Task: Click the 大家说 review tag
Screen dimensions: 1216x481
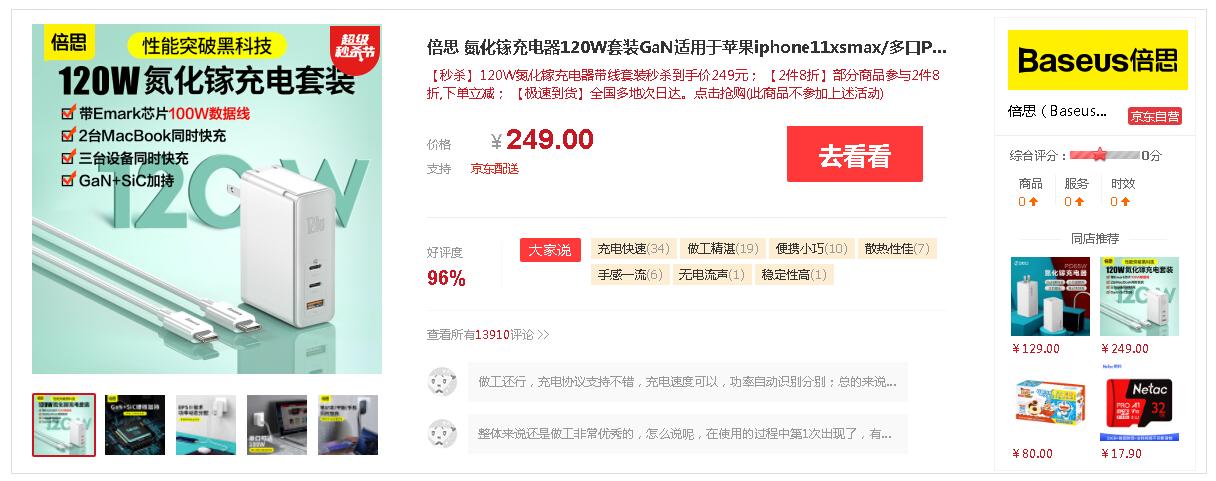Action: click(x=550, y=250)
